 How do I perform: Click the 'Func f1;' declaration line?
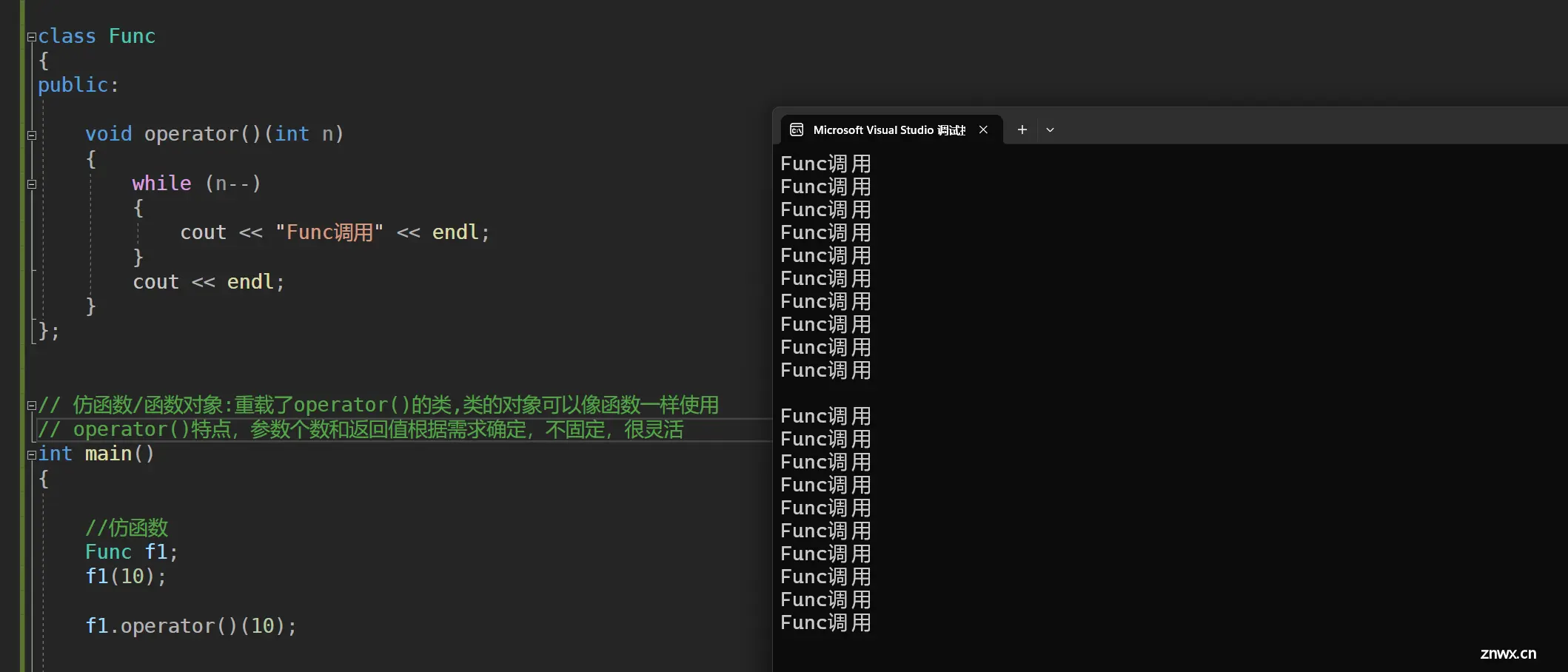(x=132, y=552)
